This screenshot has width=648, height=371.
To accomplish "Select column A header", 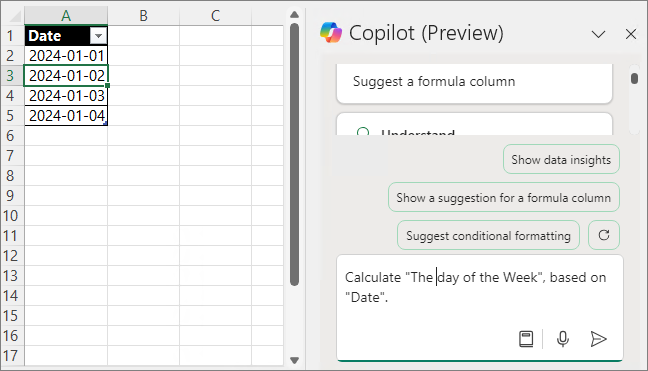I will point(66,16).
